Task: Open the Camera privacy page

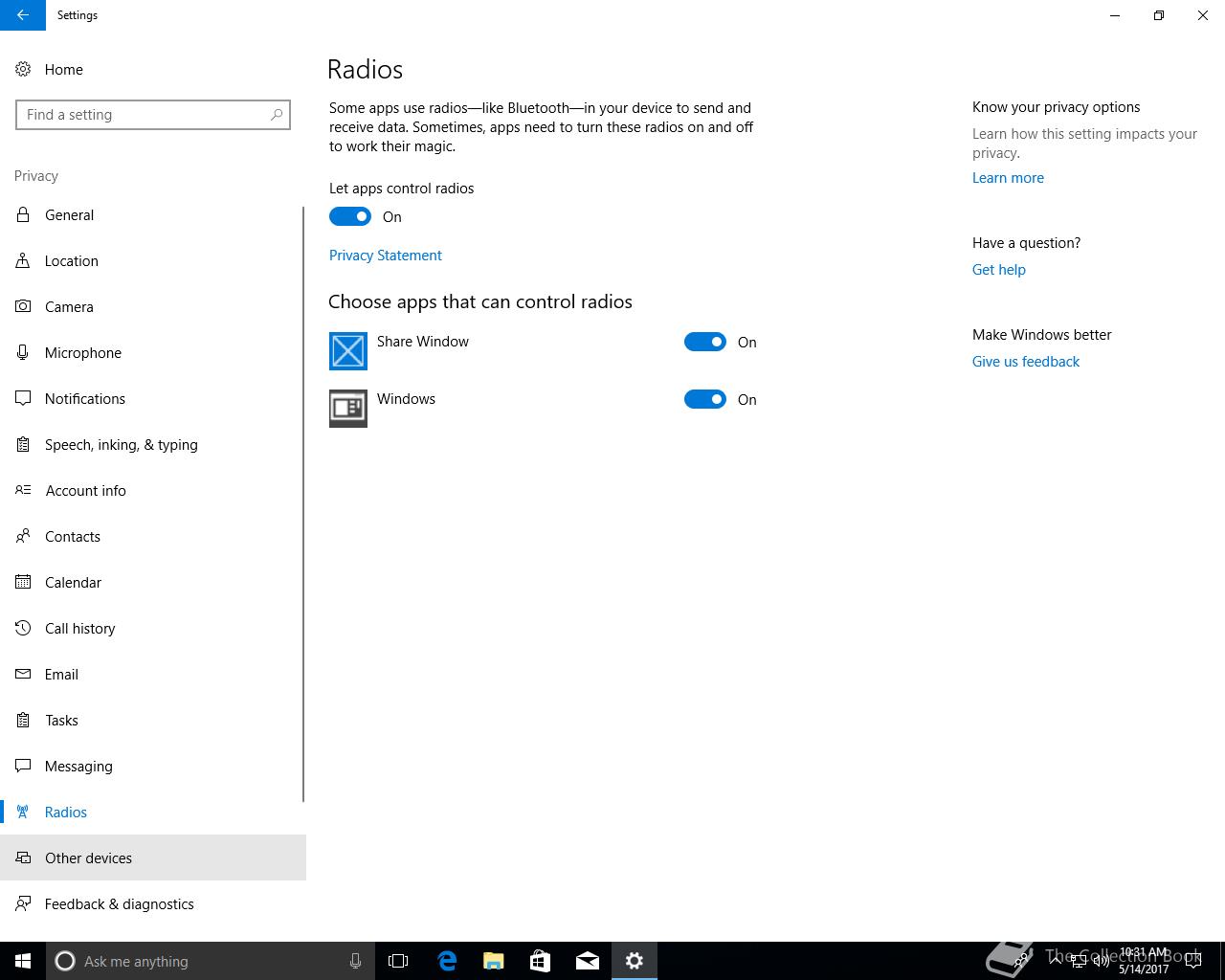Action: pos(151,307)
